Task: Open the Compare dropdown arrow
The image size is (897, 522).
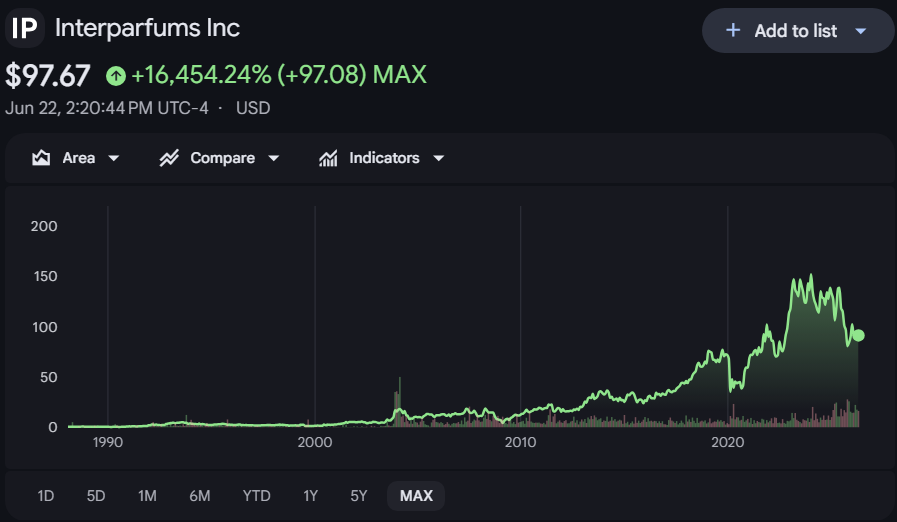Action: click(x=273, y=158)
